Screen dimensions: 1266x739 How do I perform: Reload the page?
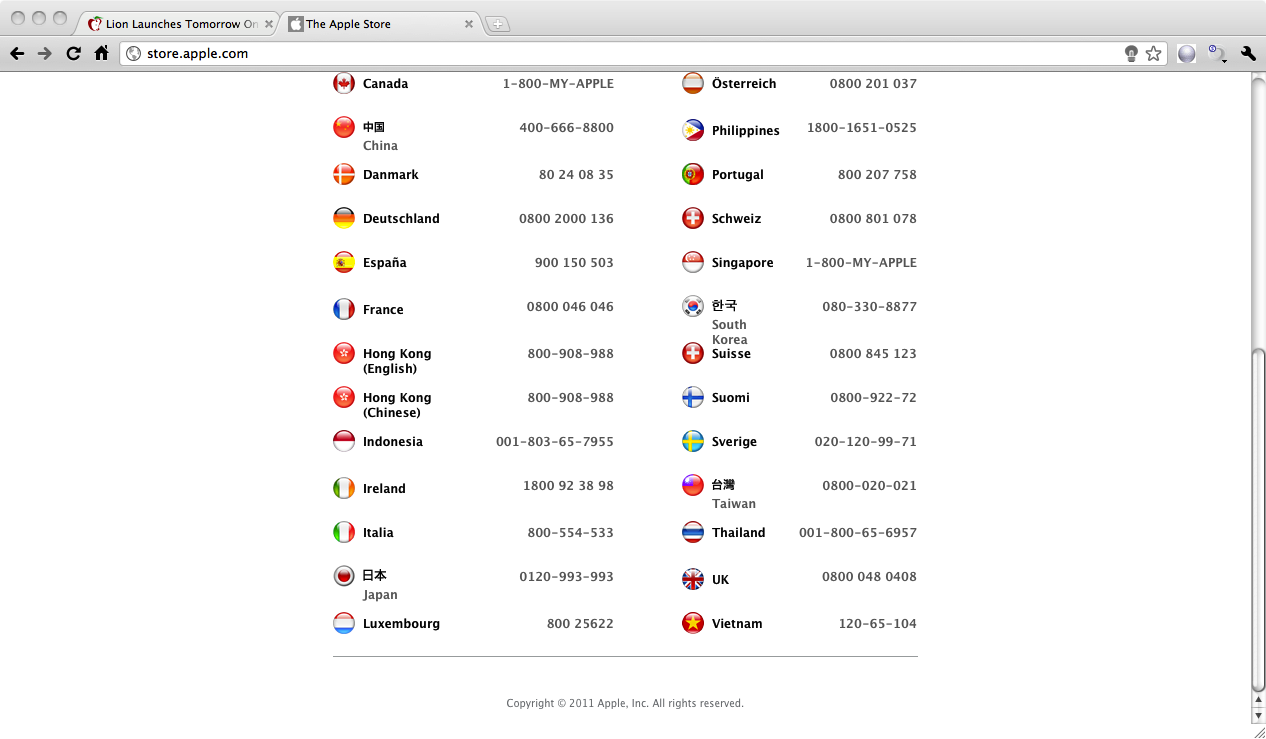[73, 53]
